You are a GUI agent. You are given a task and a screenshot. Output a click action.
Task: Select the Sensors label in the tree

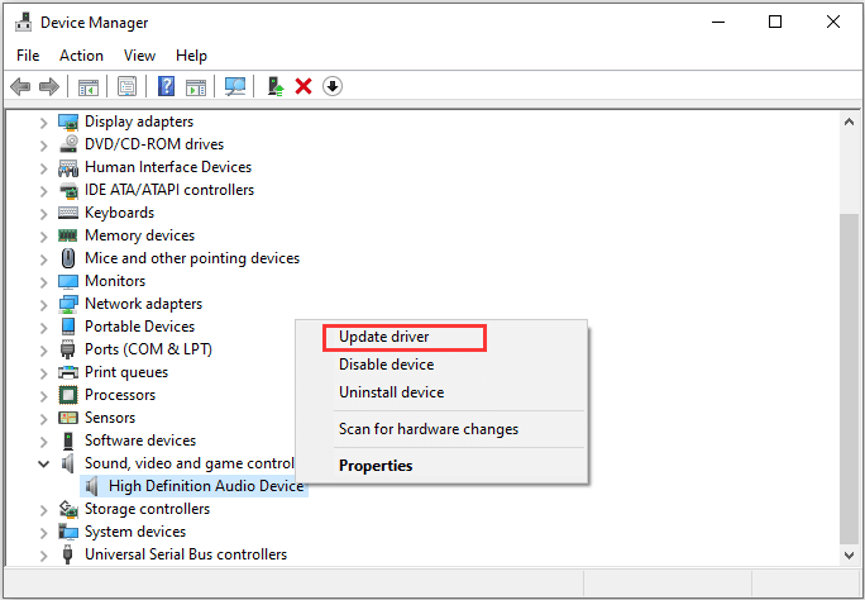110,418
